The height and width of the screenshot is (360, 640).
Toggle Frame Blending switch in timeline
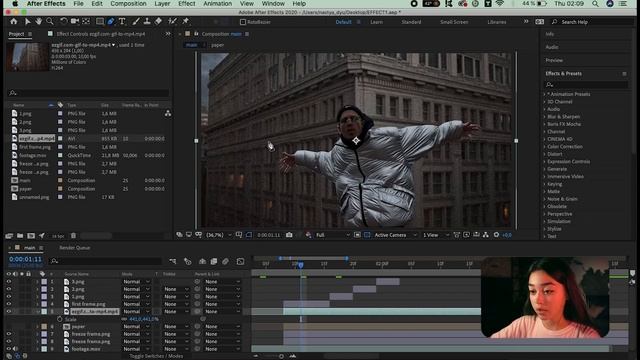pos(213,261)
